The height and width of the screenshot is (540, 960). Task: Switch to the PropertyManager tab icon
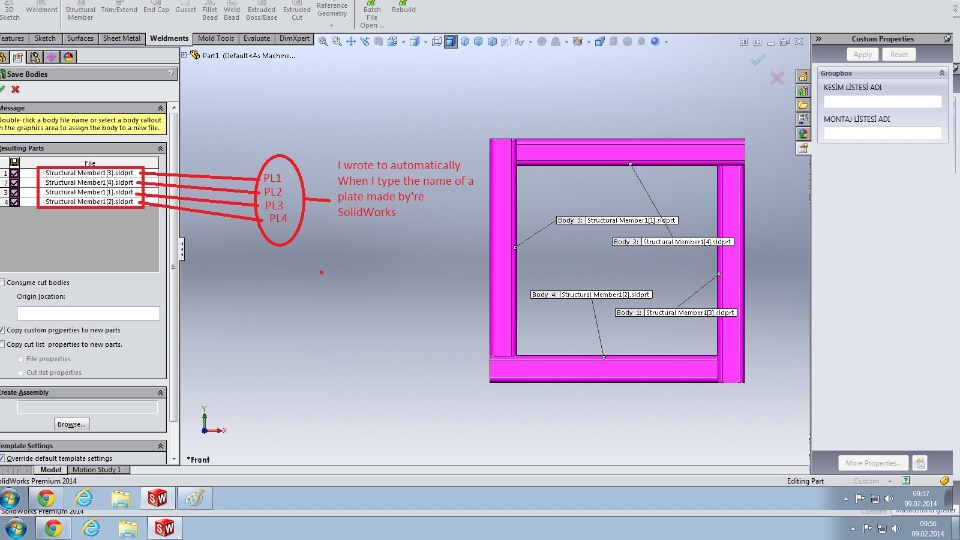point(18,57)
